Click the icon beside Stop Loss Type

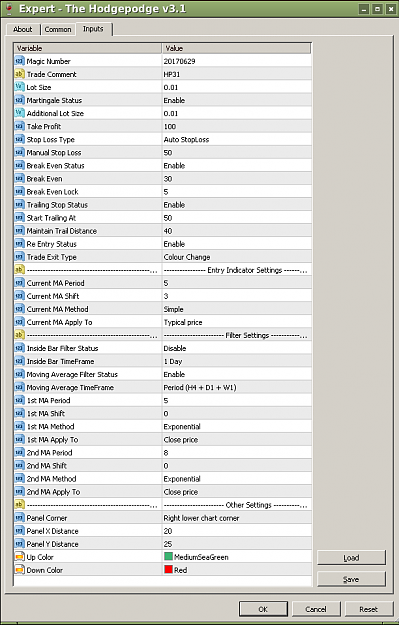[20, 139]
